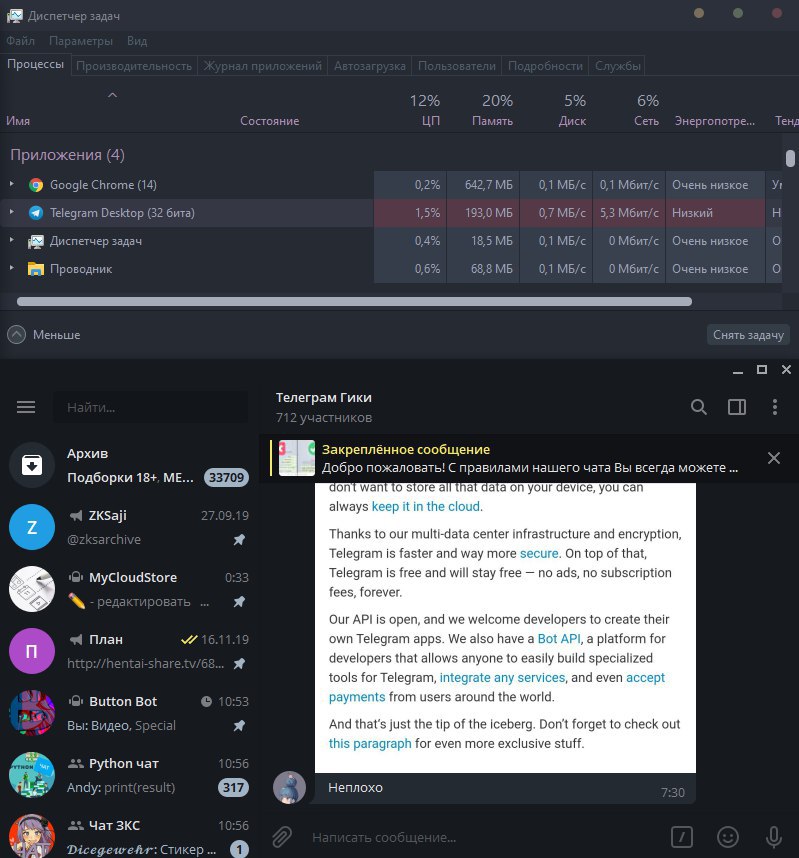Image resolution: width=799 pixels, height=858 pixels.
Task: Close the pinned message bar
Action: [773, 458]
